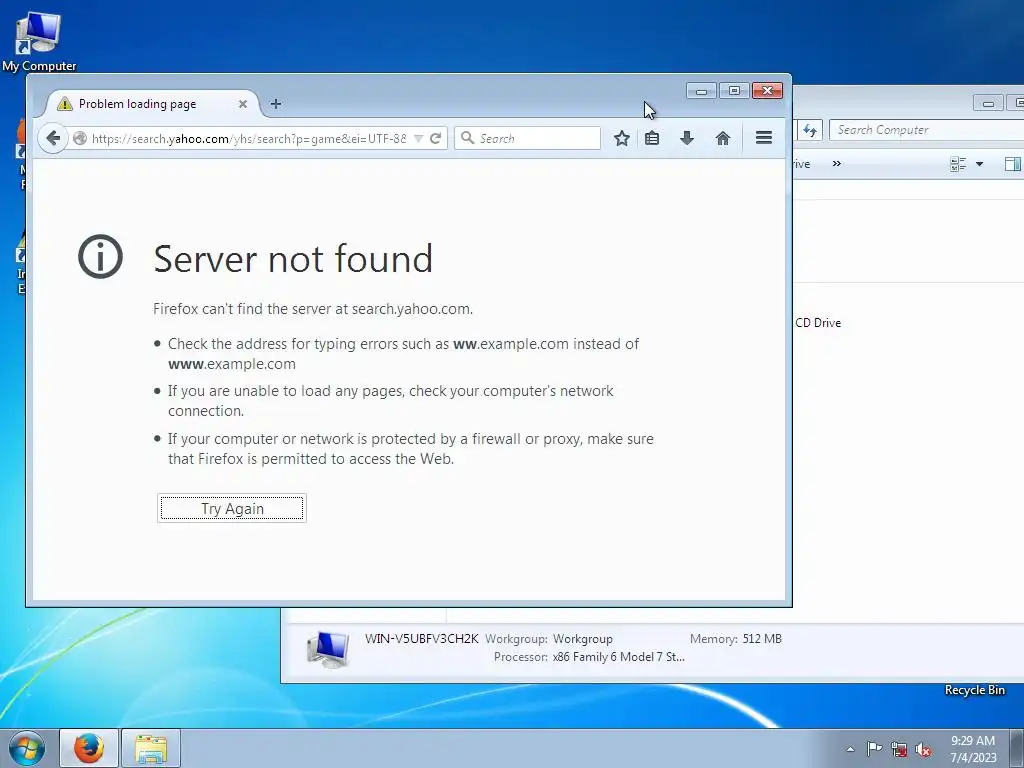Click the globe site identity icon
Screen dimensions: 1024x768
tap(80, 138)
